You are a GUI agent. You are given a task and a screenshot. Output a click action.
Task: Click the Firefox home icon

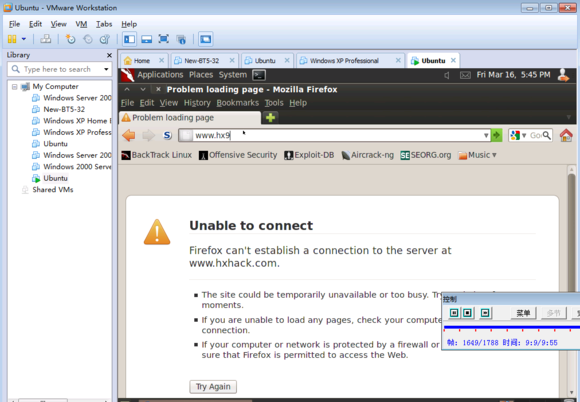point(566,135)
